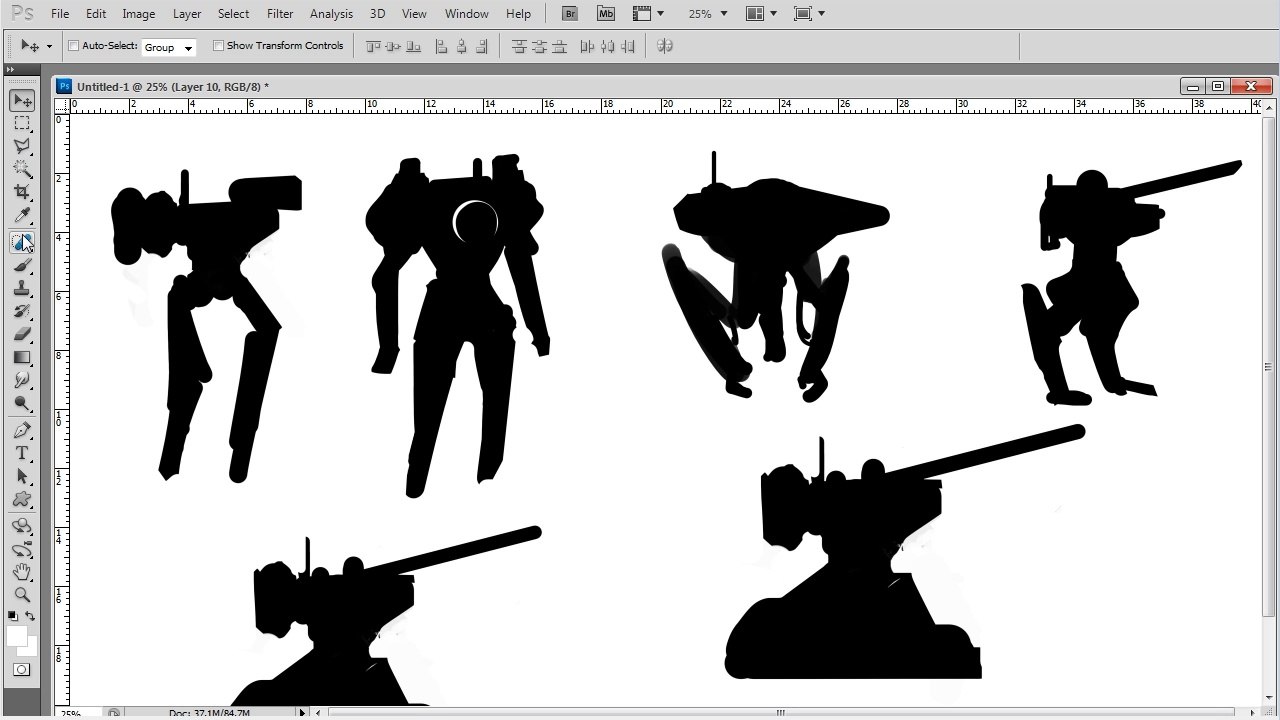Select the Move tool in the toolbox
The height and width of the screenshot is (720, 1280).
pos(22,101)
